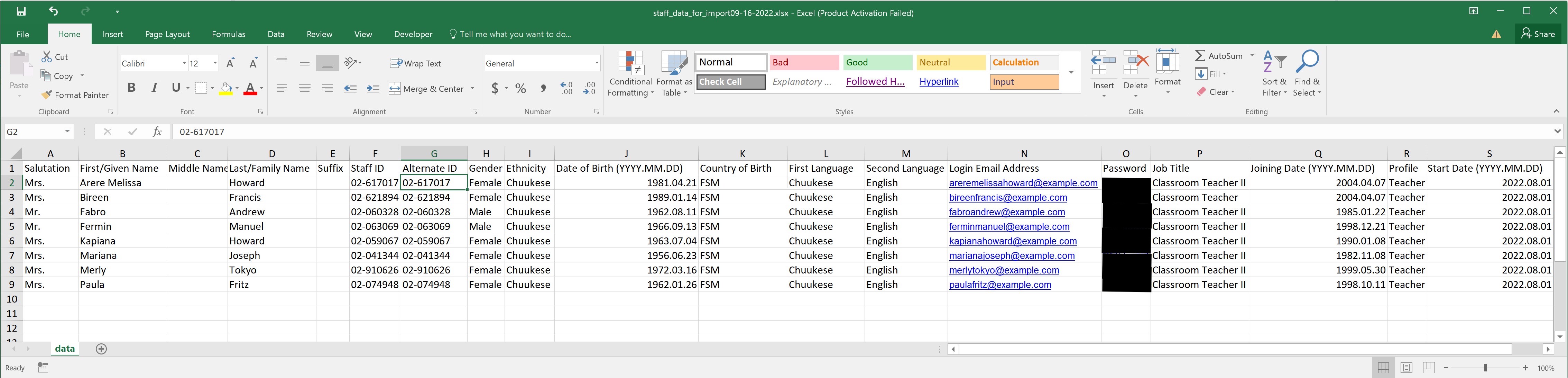
Task: Toggle Bold formatting
Action: coord(131,88)
